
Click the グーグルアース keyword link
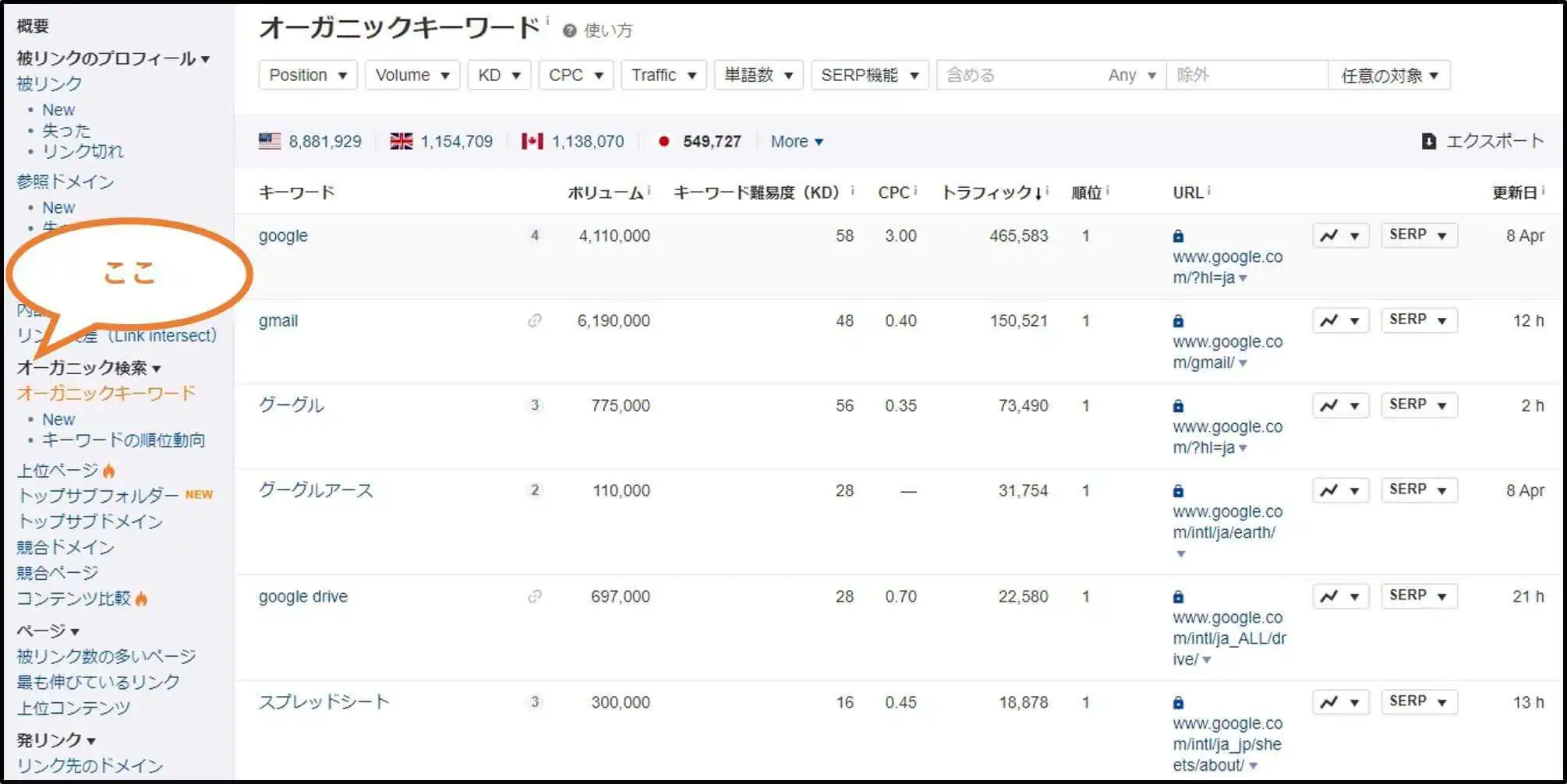click(316, 490)
